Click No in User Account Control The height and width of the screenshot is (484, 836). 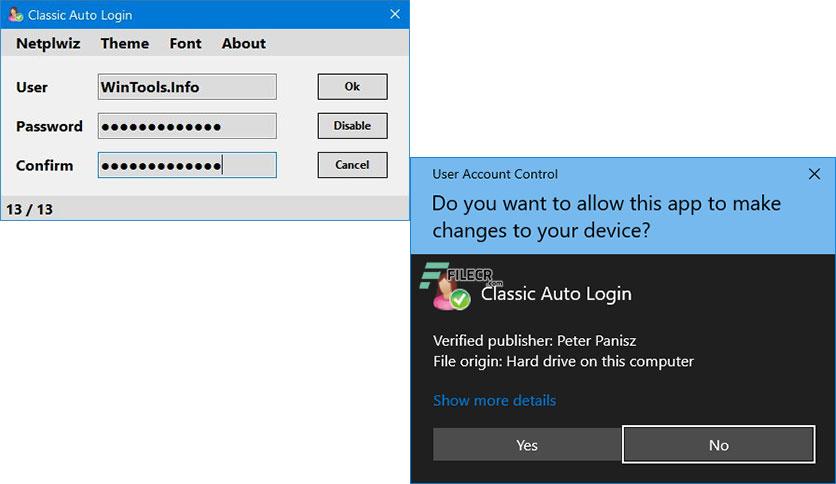719,445
